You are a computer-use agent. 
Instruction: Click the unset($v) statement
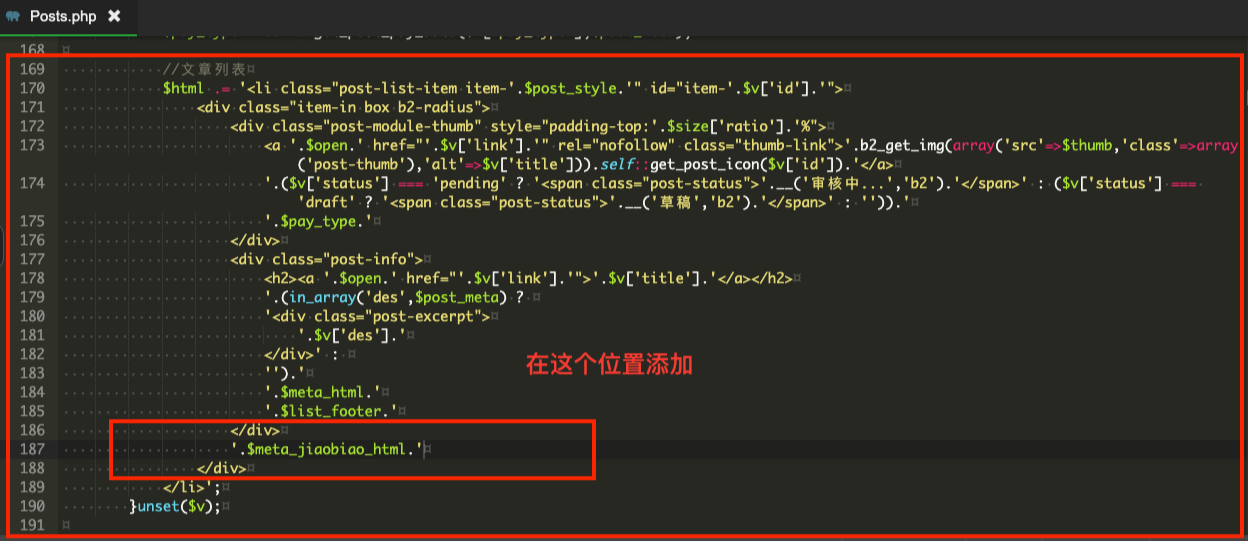[176, 506]
